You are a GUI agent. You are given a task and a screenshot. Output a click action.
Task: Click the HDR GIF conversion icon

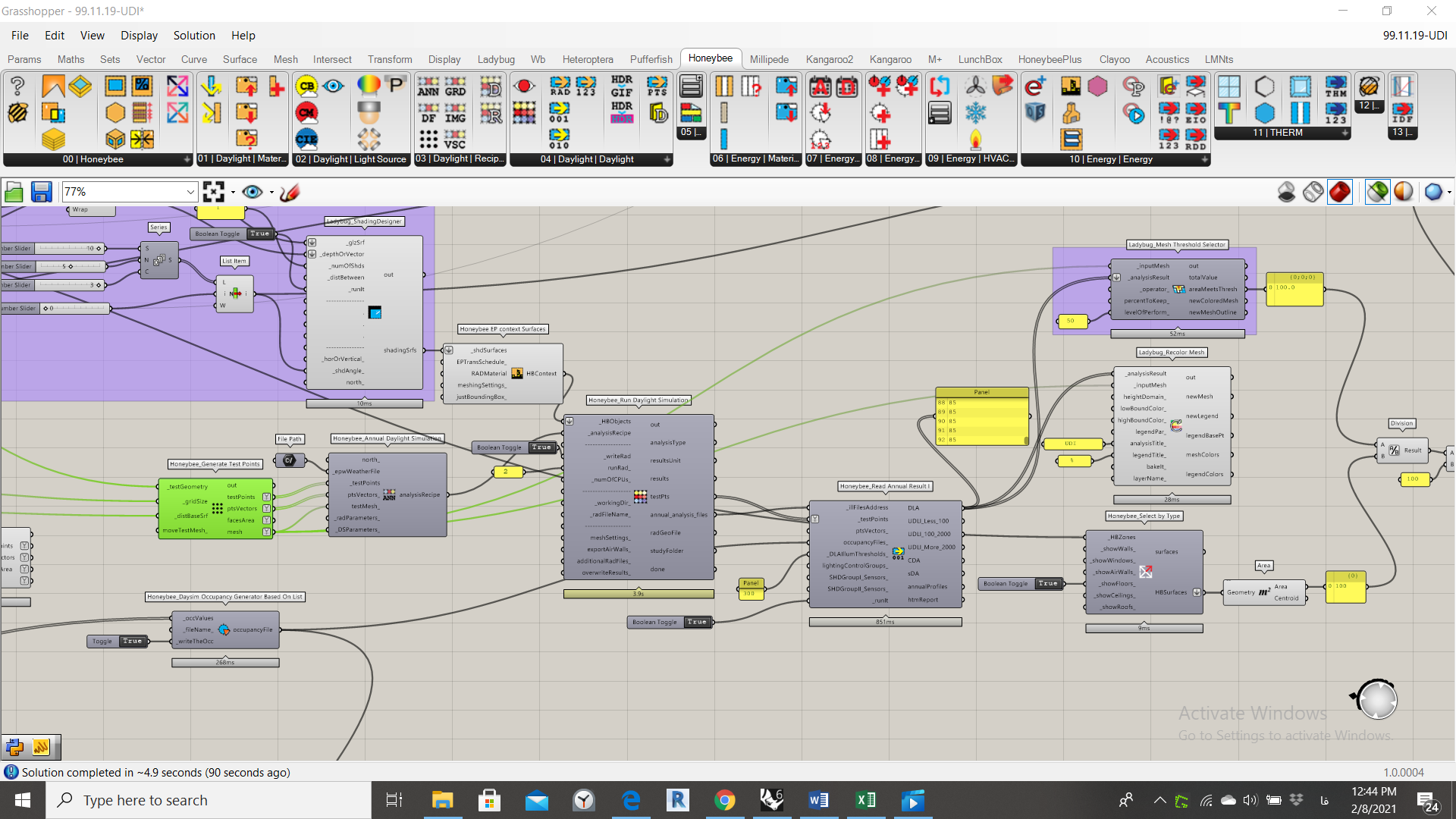click(x=622, y=86)
